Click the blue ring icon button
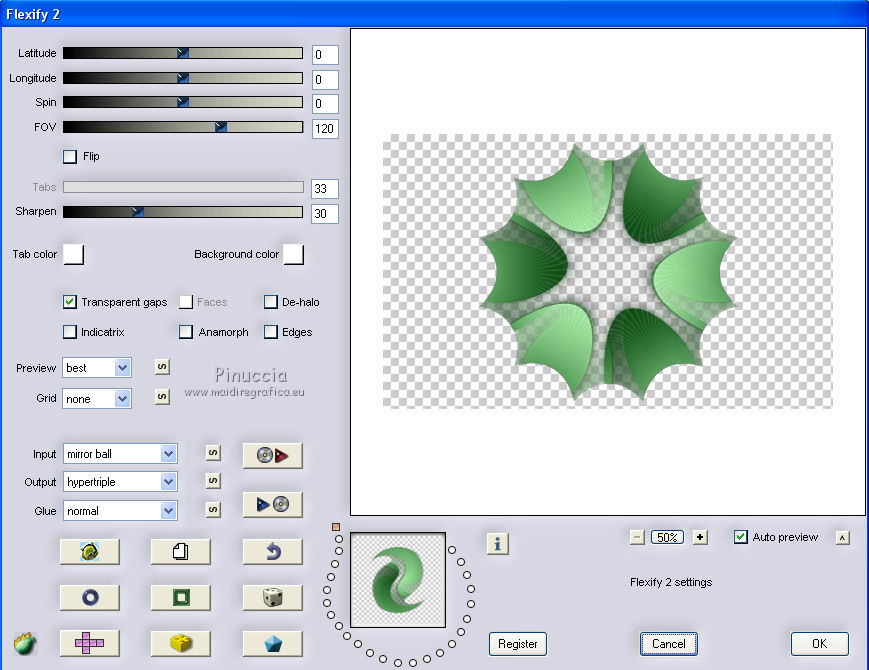The width and height of the screenshot is (869, 670). [x=90, y=597]
